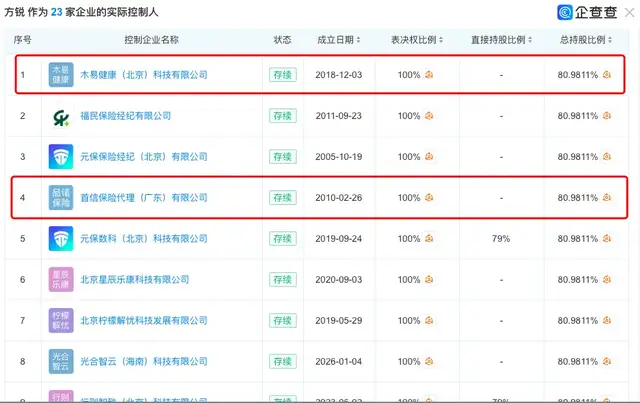Select the date 2020-09-03
Viewport: 640px width, 403px height.
[339, 280]
